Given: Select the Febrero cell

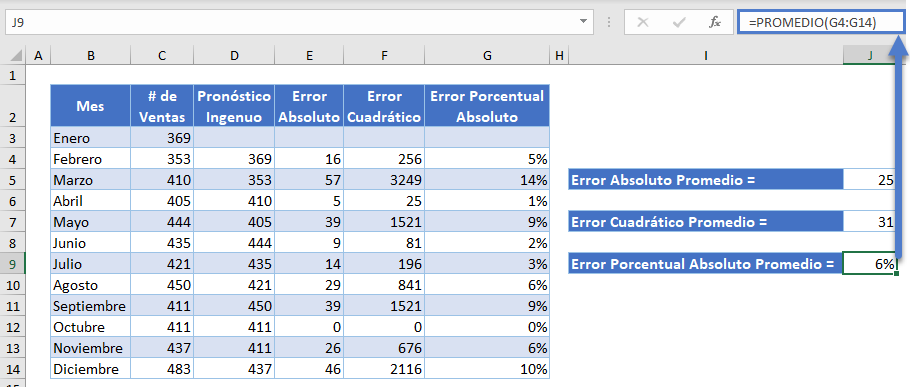Looking at the screenshot, I should click(x=91, y=159).
